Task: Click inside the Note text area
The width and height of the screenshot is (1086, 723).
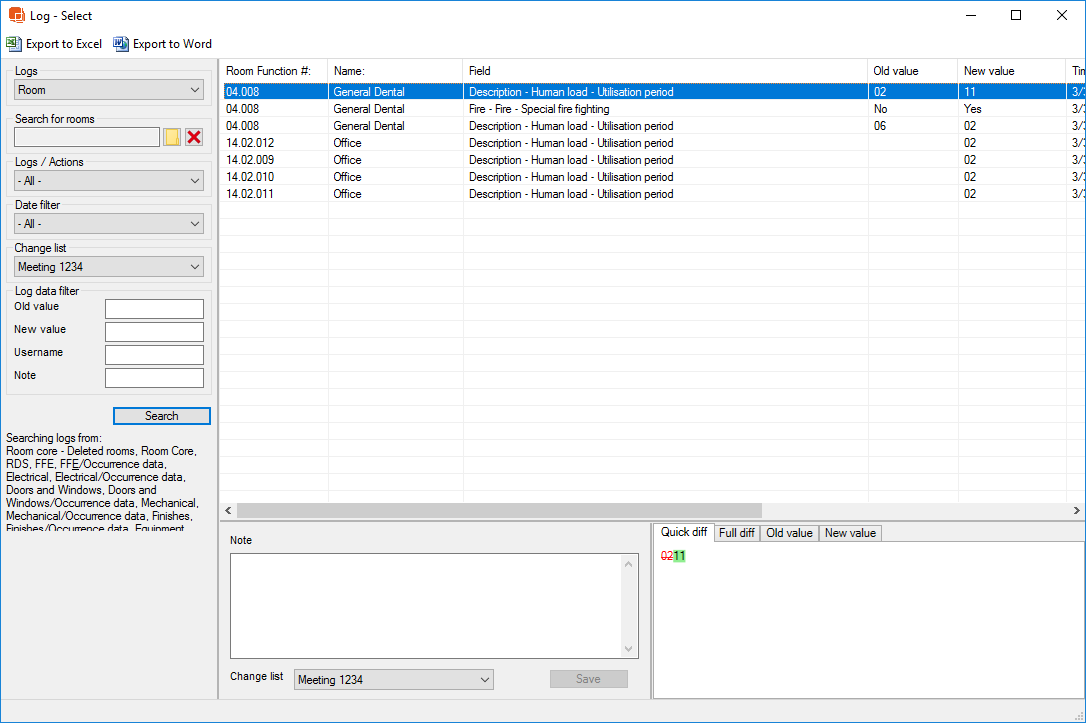Action: click(x=427, y=606)
